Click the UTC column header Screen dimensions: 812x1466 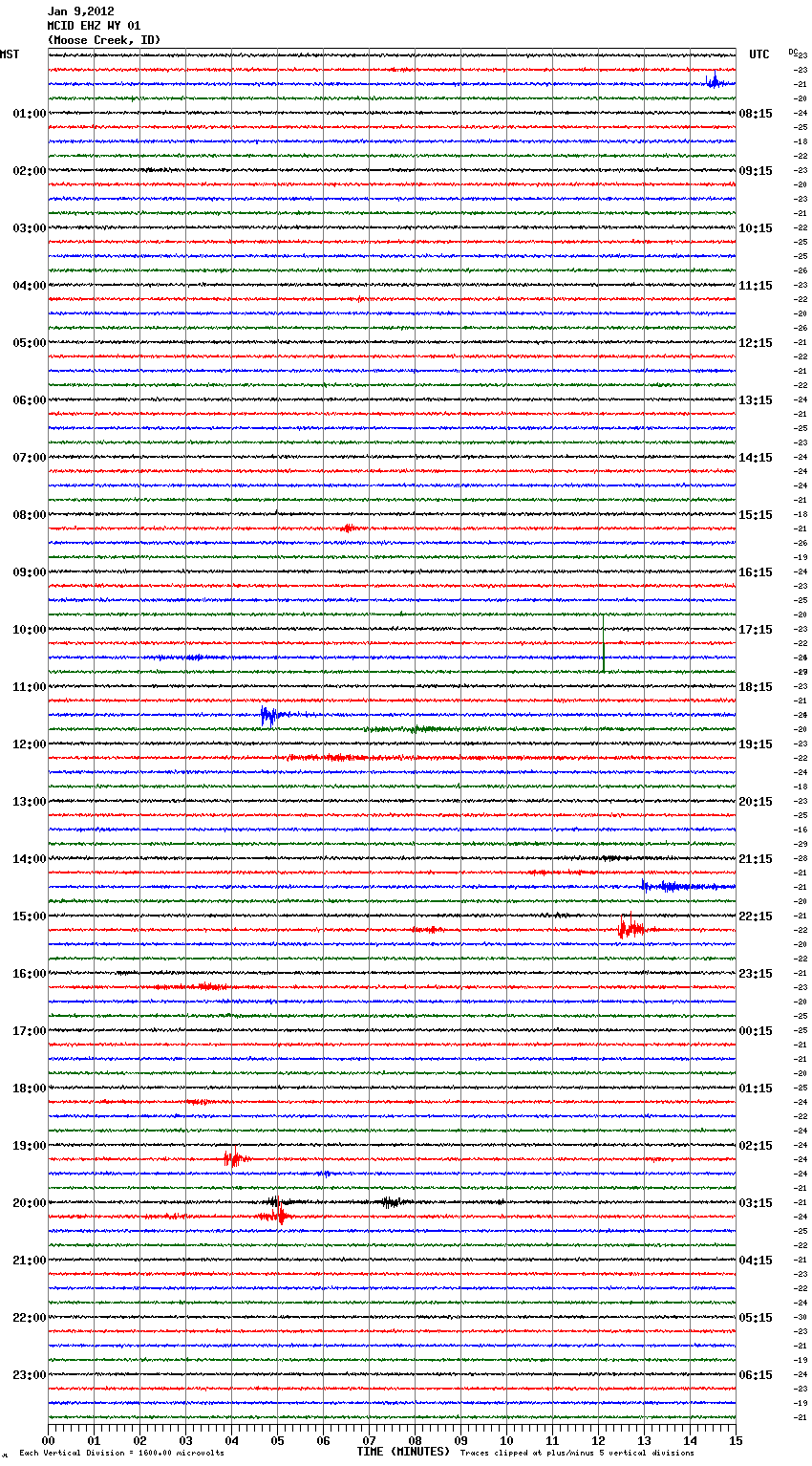coord(759,54)
